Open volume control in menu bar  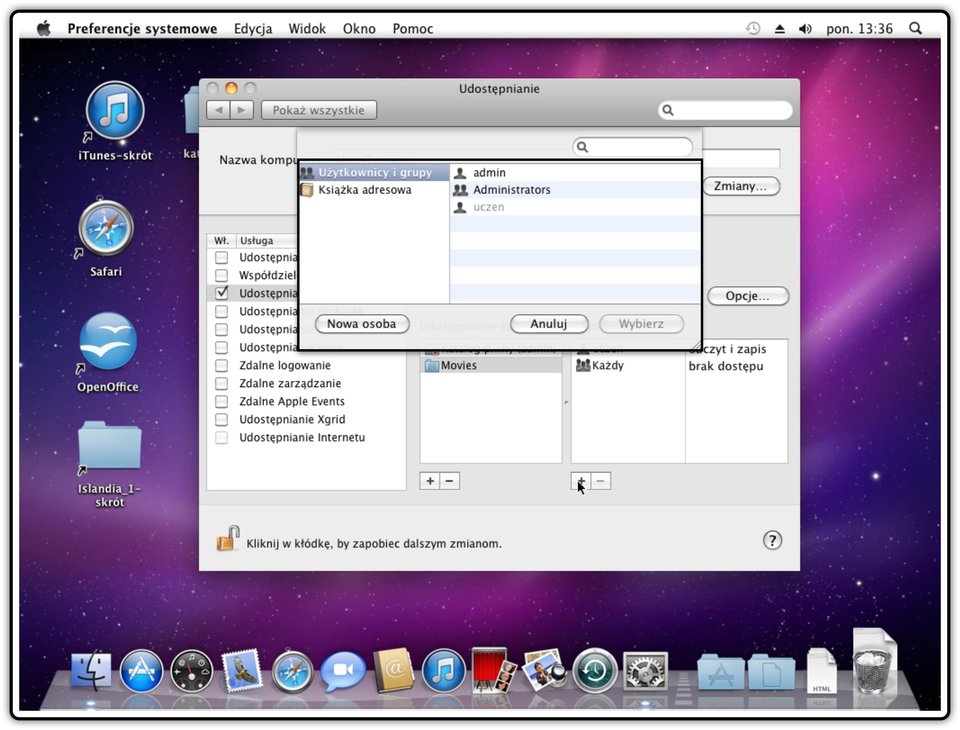[805, 28]
